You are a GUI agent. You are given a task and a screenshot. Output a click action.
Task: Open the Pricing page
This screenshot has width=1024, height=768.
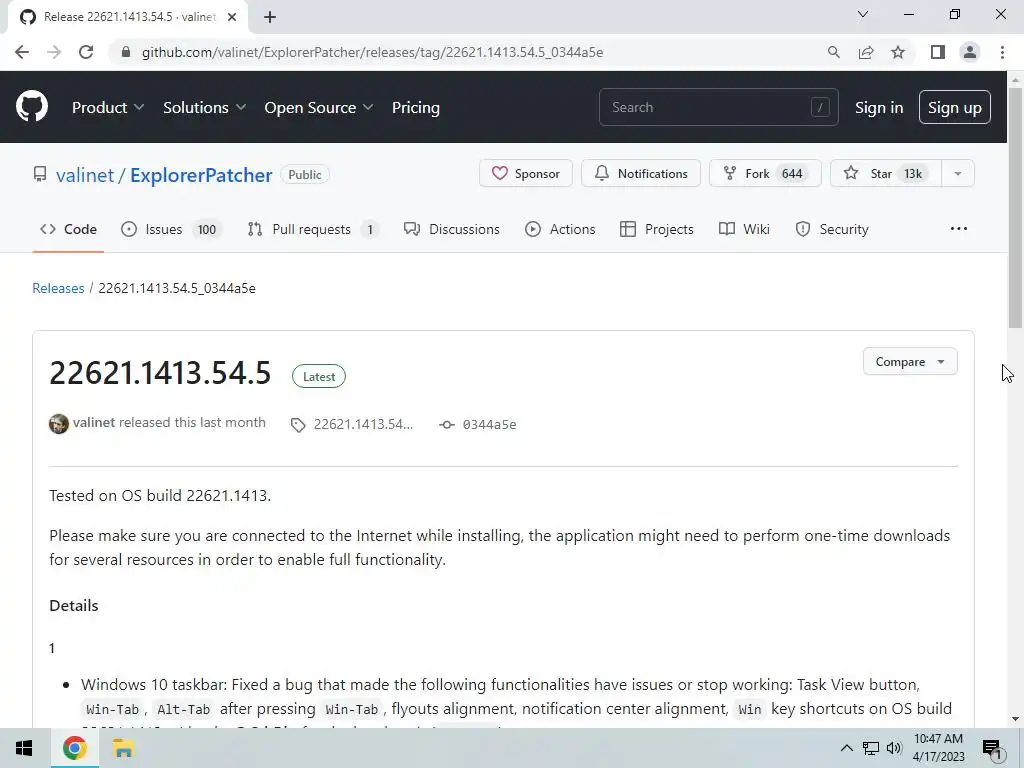pos(415,107)
